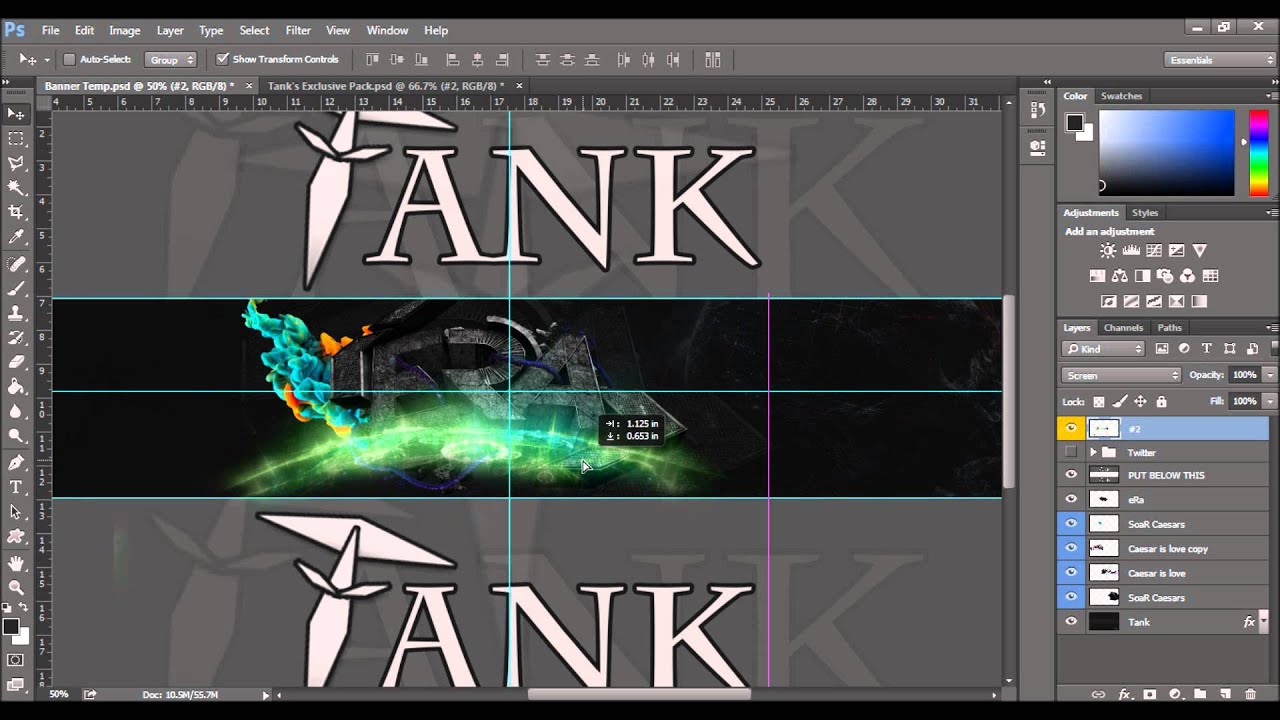Click the zoom percentage field in status bar
This screenshot has height=720, width=1280.
(59, 694)
